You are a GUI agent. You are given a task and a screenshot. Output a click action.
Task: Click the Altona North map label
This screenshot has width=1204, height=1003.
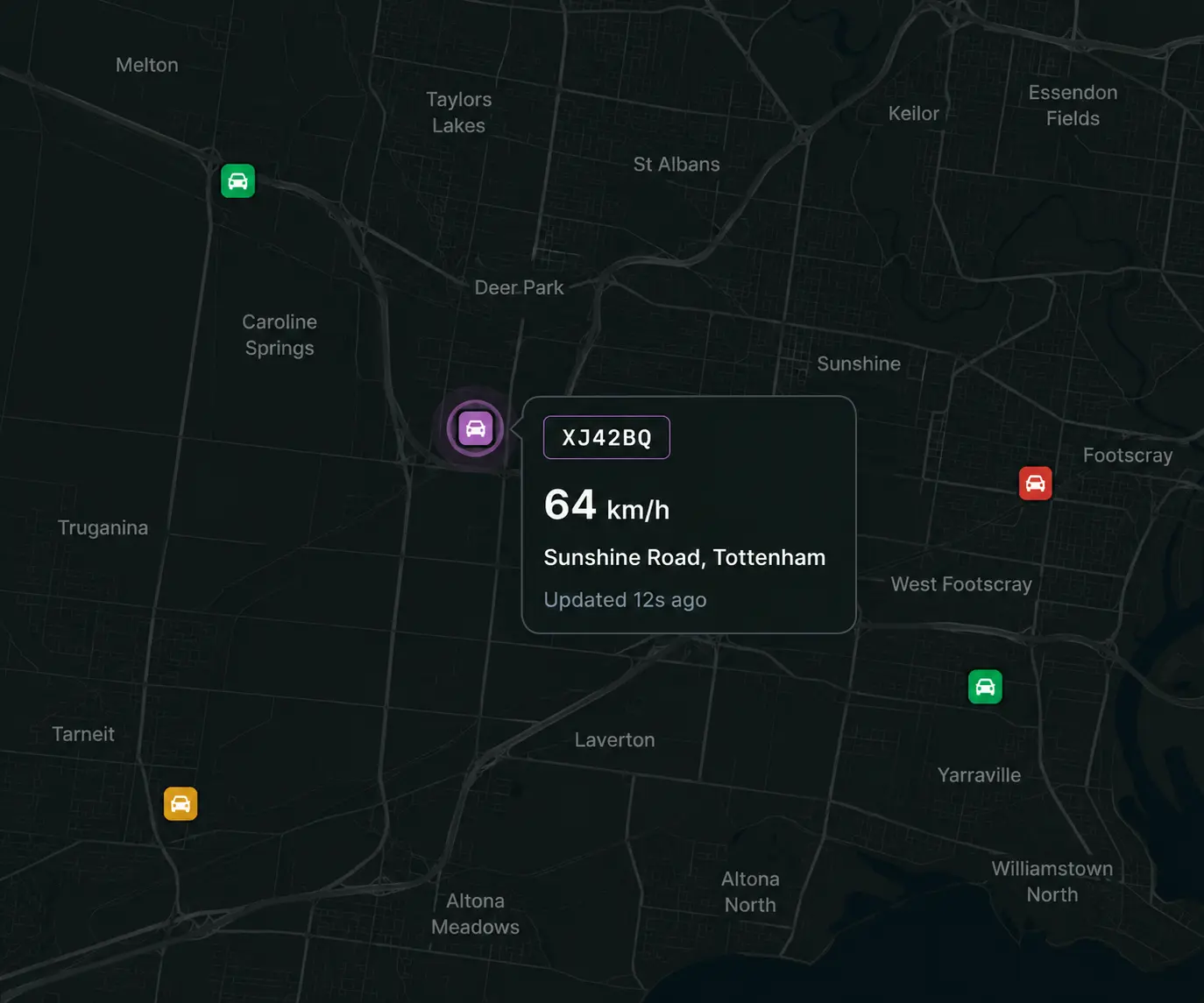750,892
